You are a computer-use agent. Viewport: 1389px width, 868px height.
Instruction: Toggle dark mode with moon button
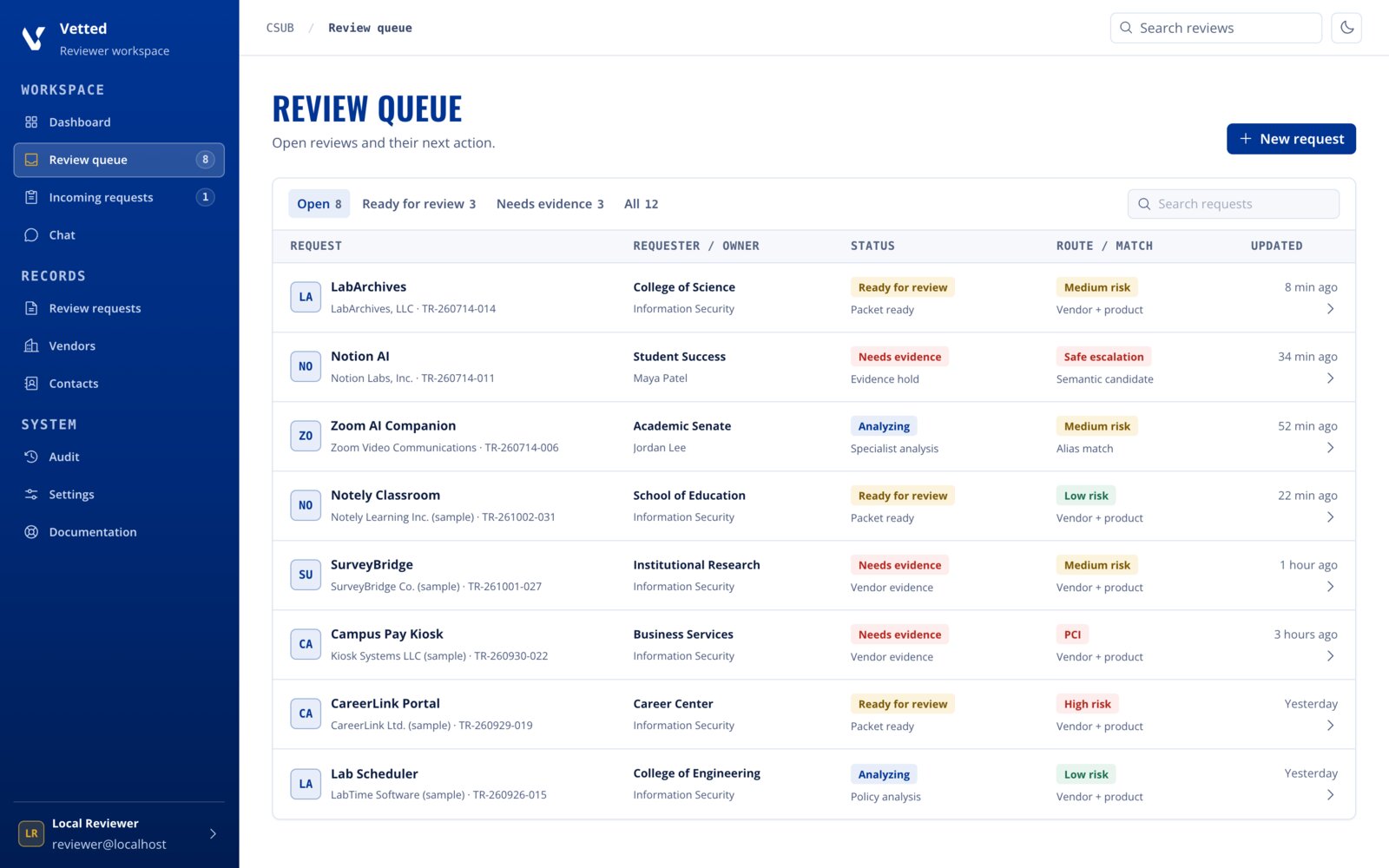click(x=1346, y=28)
